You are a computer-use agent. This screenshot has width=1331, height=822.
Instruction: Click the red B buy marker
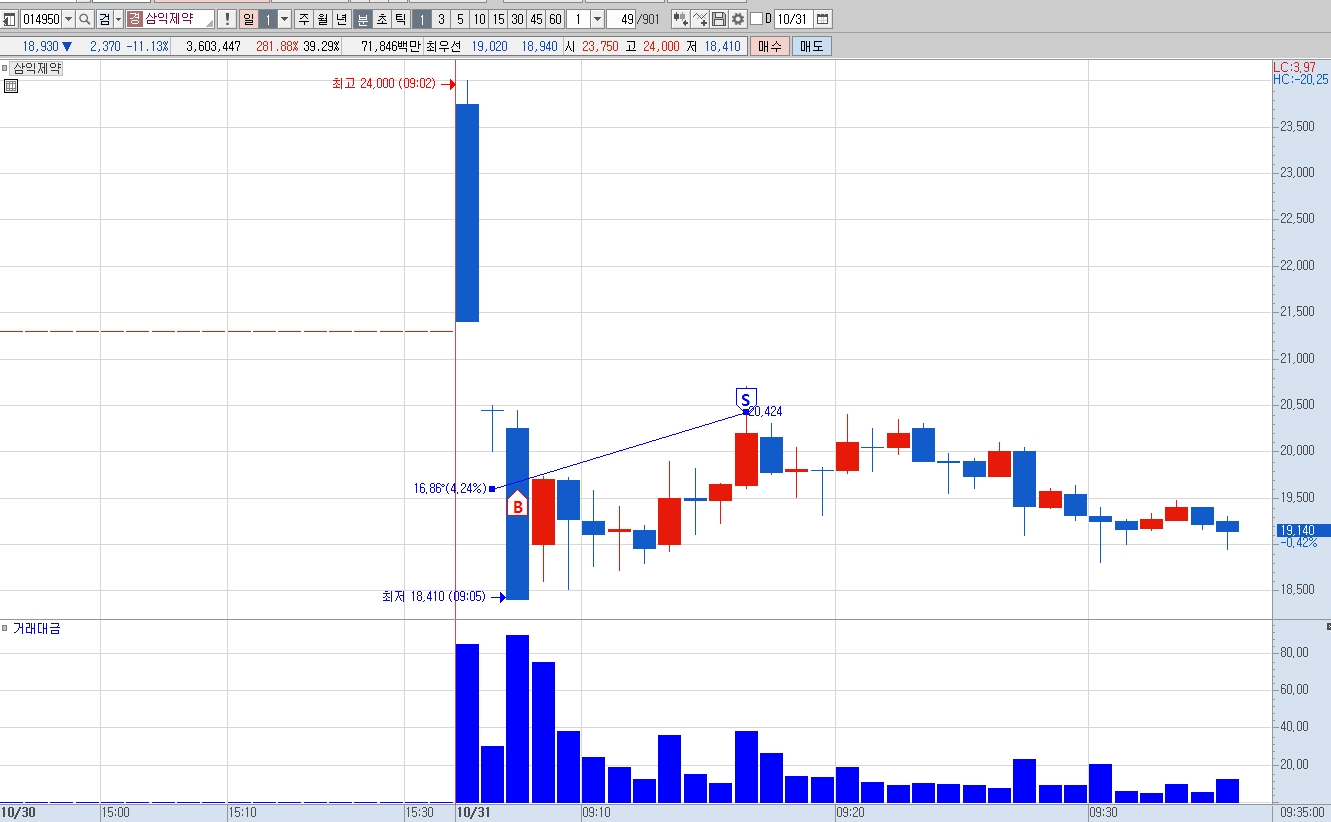(517, 506)
